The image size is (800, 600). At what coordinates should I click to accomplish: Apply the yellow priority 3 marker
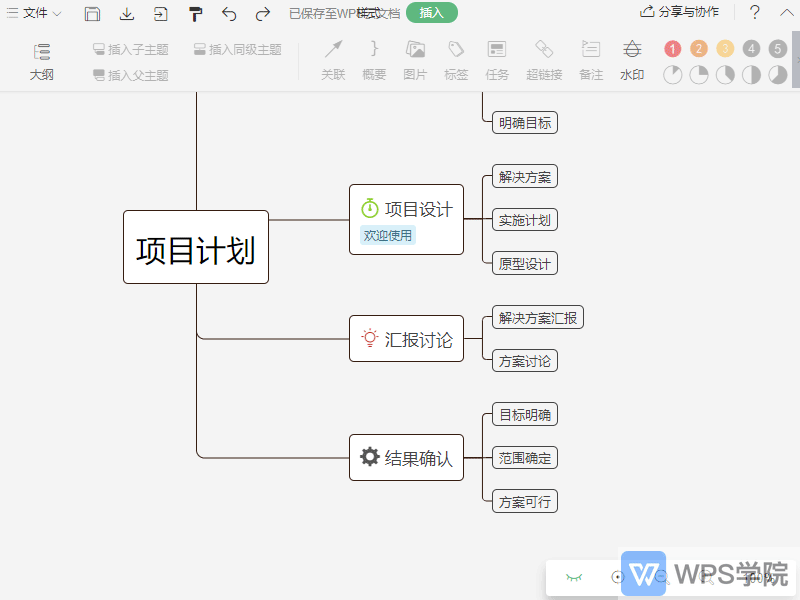tap(725, 49)
